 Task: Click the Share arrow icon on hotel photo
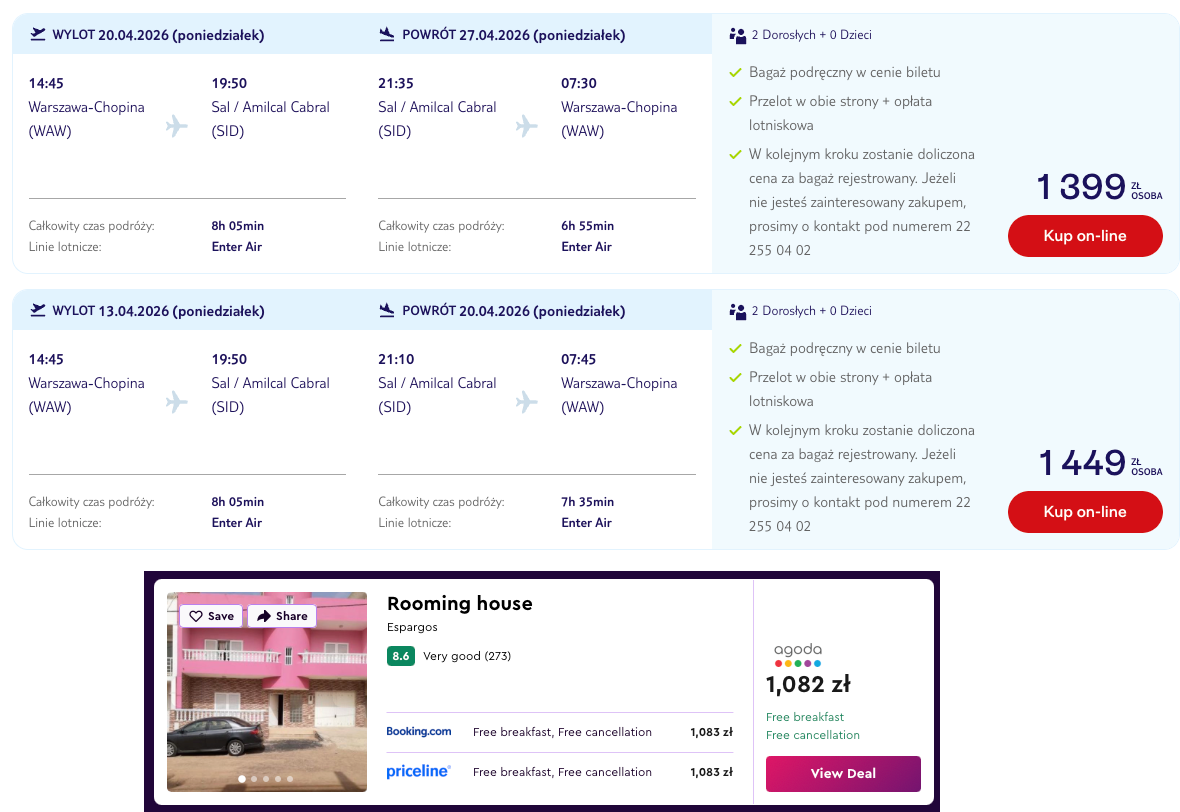point(264,616)
